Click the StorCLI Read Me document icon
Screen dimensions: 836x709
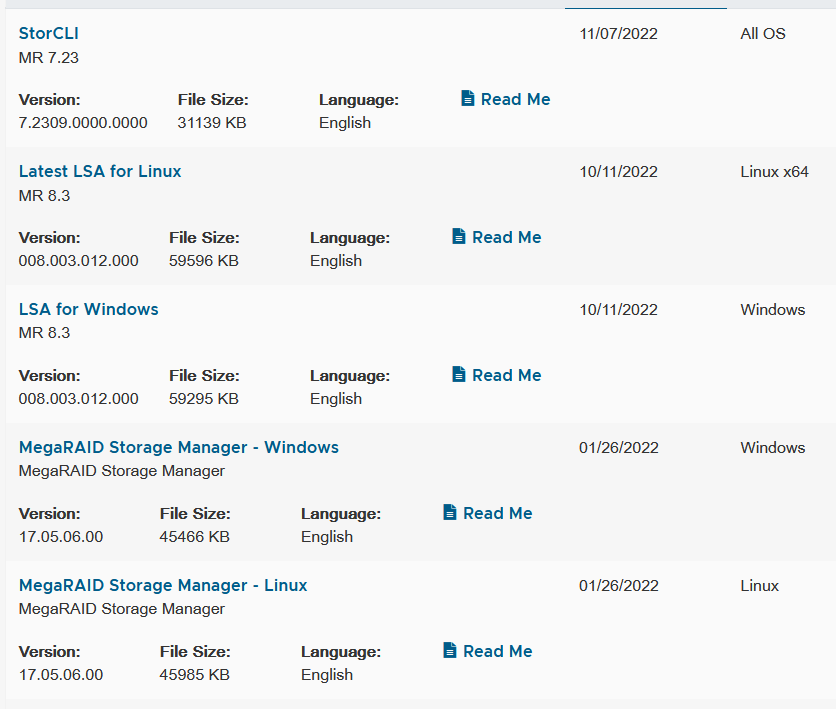(468, 99)
